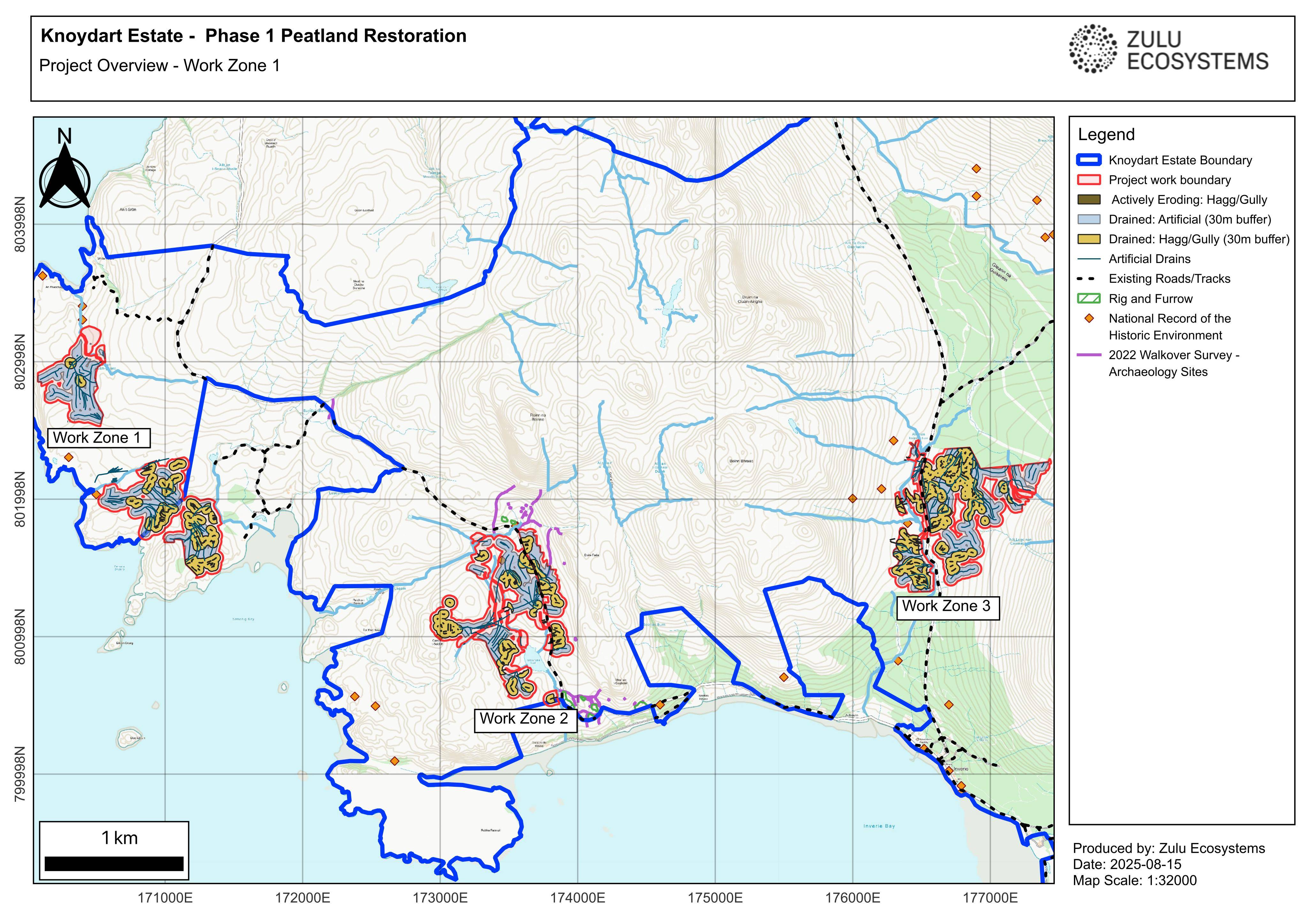Click the Drained Hagg/Gully legend swatch

point(1089,239)
